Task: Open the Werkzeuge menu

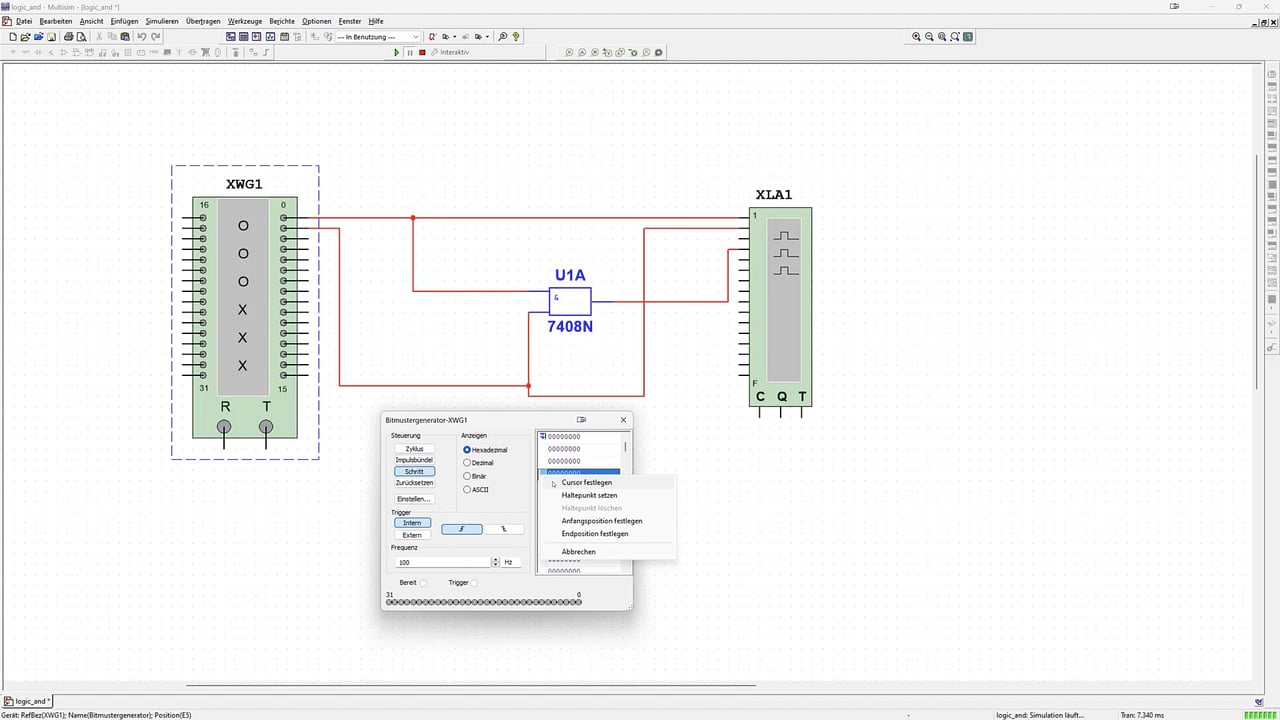Action: [x=245, y=21]
